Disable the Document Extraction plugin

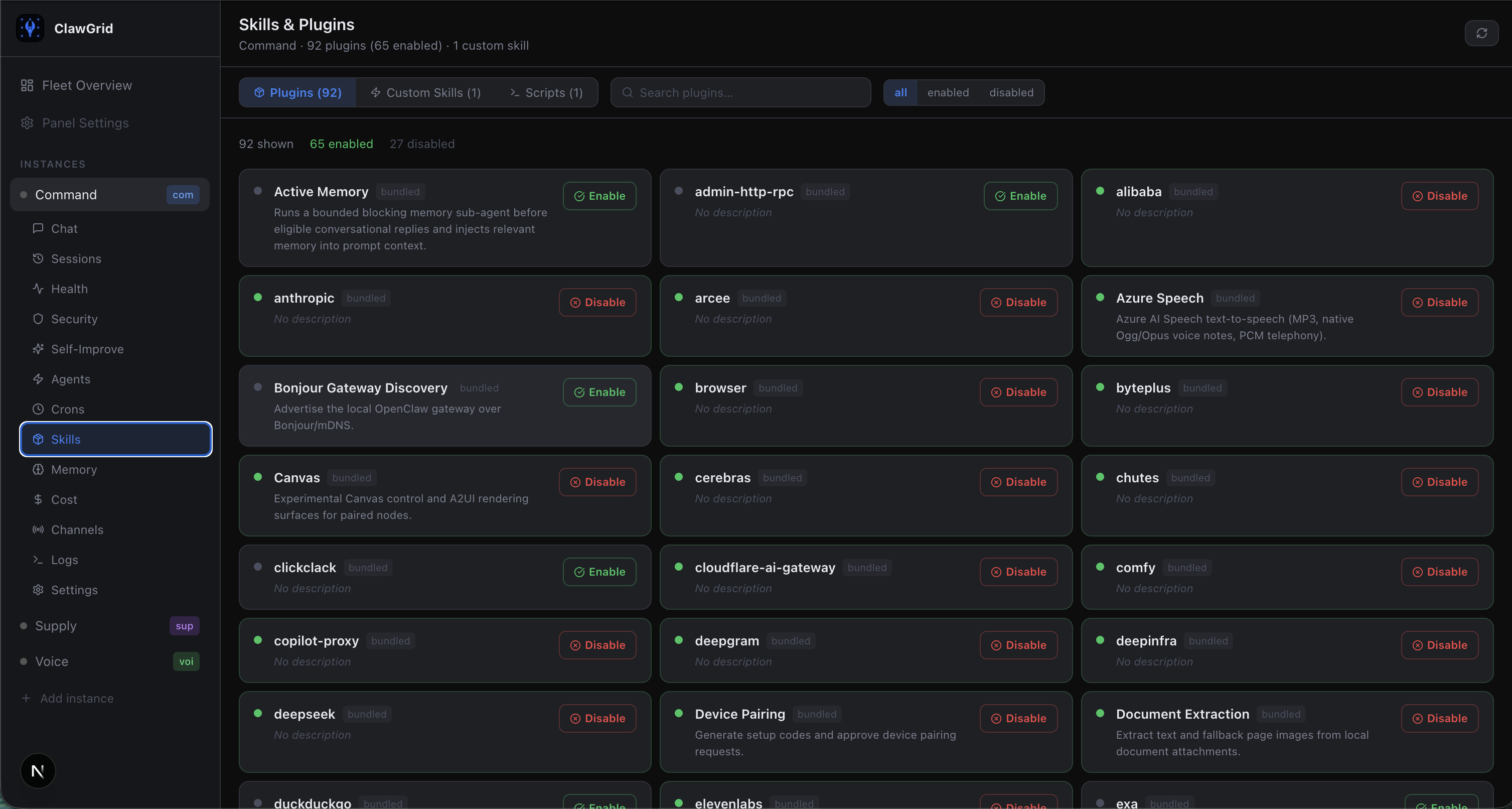click(x=1439, y=719)
